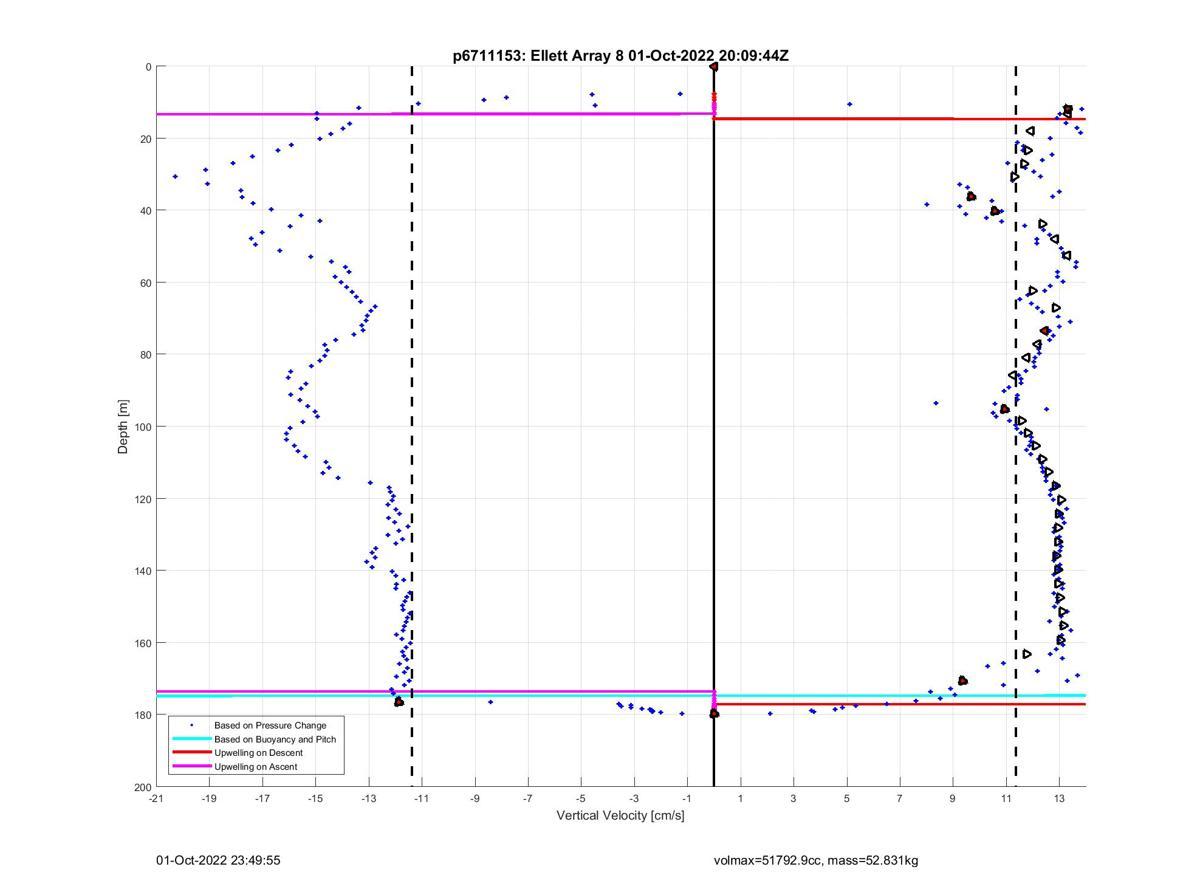Click velocity tick label -11

pyautogui.click(x=421, y=799)
